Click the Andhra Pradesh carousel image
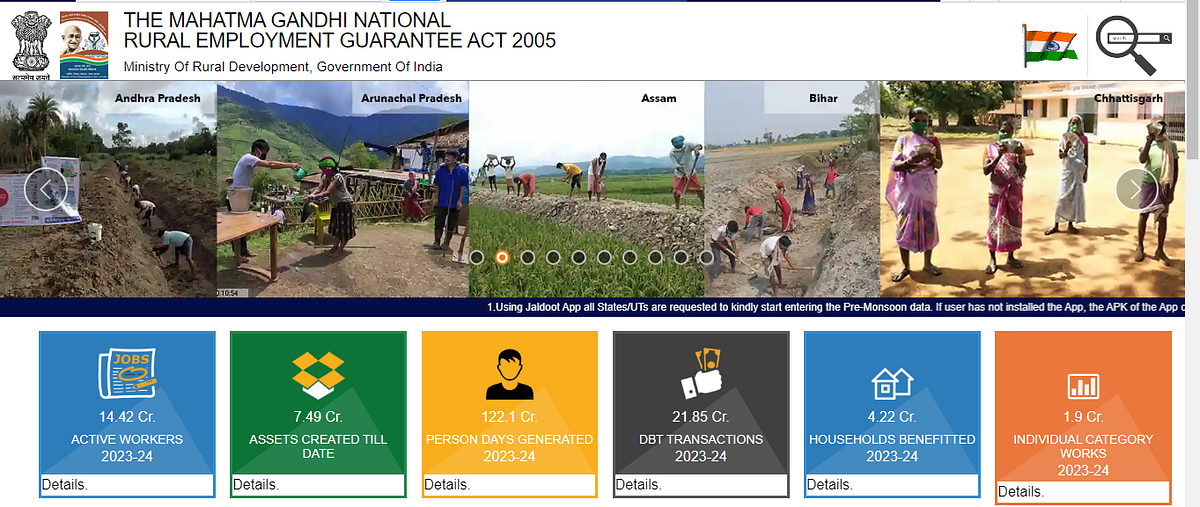Image resolution: width=1200 pixels, height=507 pixels. [108, 188]
